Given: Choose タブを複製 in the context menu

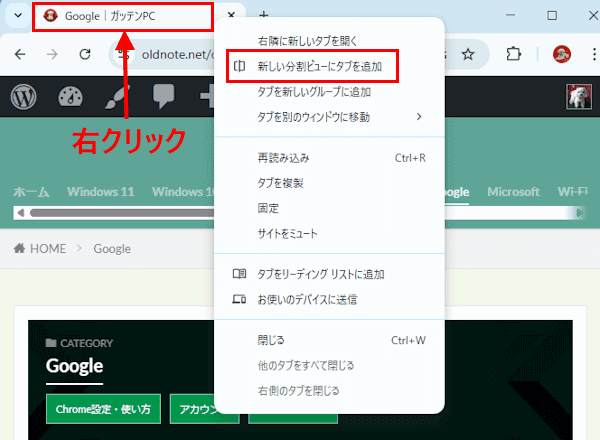Looking at the screenshot, I should point(329,183).
